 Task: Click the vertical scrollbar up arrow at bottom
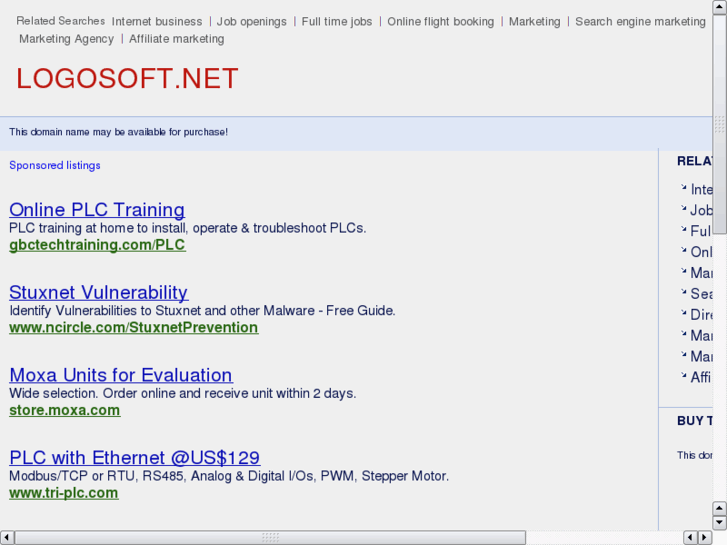click(x=719, y=509)
